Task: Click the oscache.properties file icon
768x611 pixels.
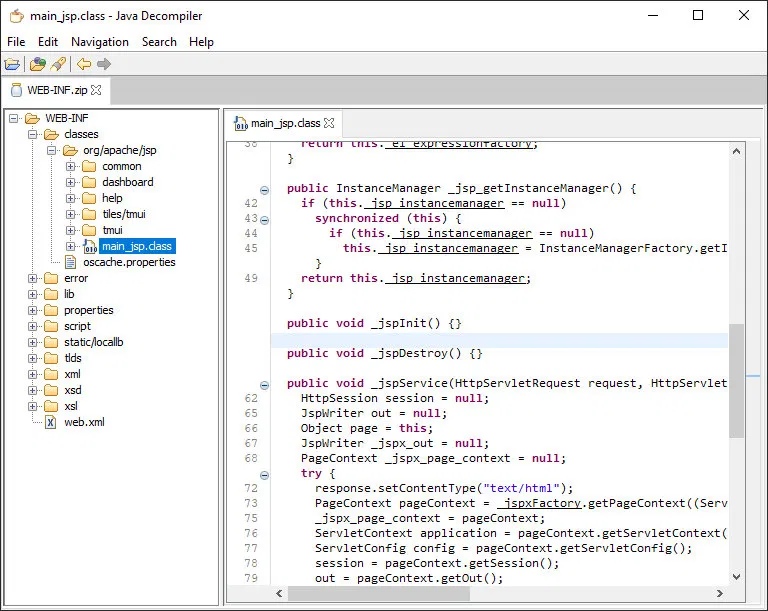Action: pos(71,262)
